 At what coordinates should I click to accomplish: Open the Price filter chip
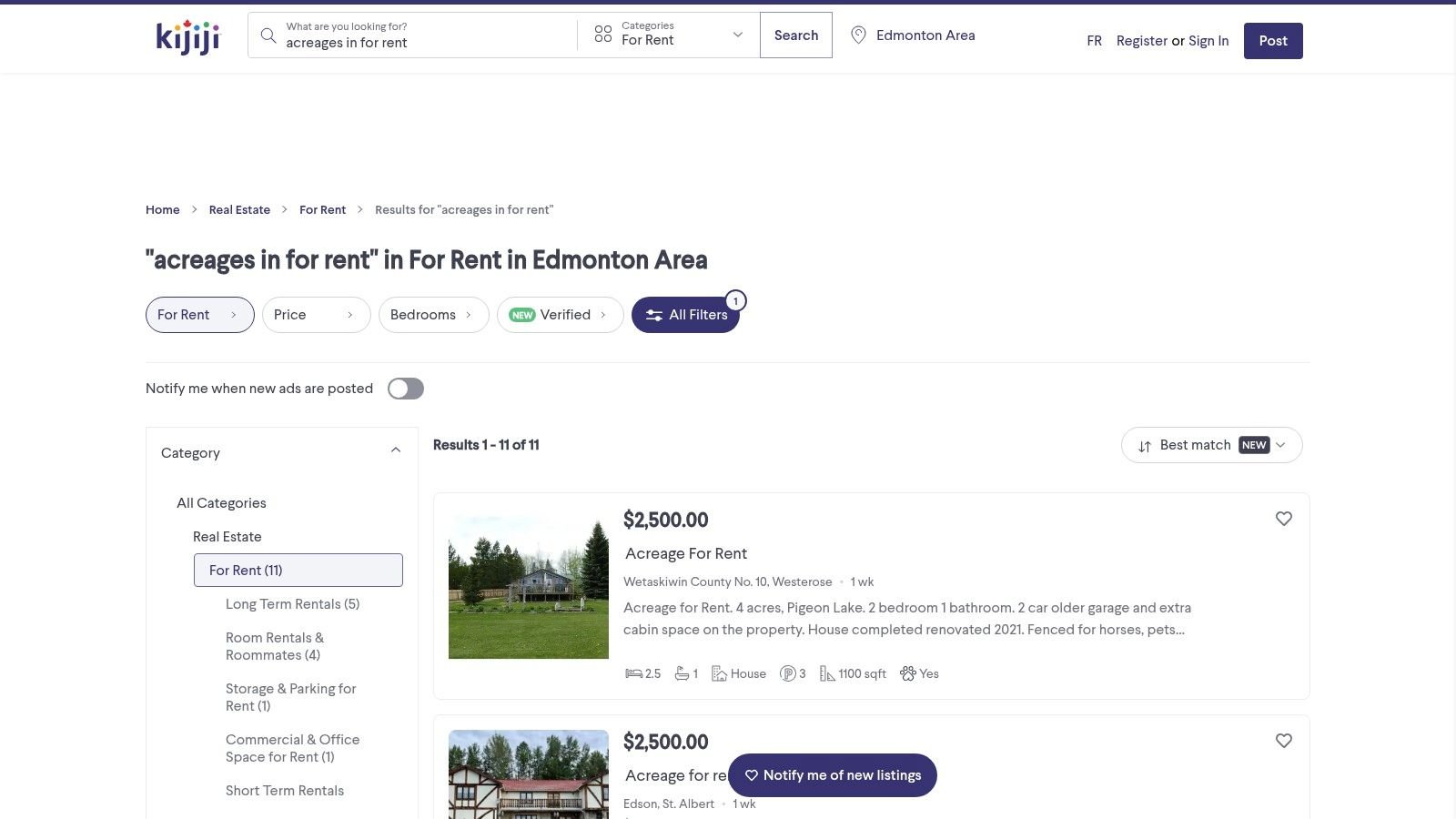point(316,315)
